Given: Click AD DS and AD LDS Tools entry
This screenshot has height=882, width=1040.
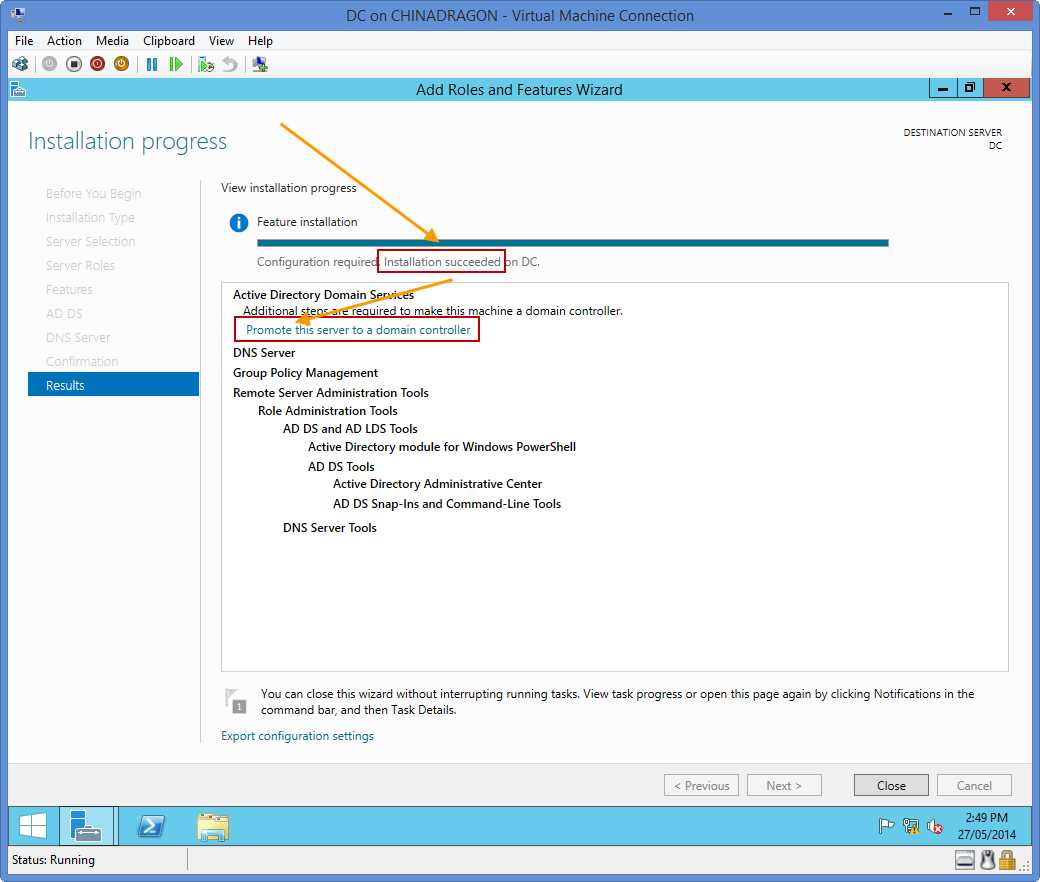Looking at the screenshot, I should click(350, 428).
